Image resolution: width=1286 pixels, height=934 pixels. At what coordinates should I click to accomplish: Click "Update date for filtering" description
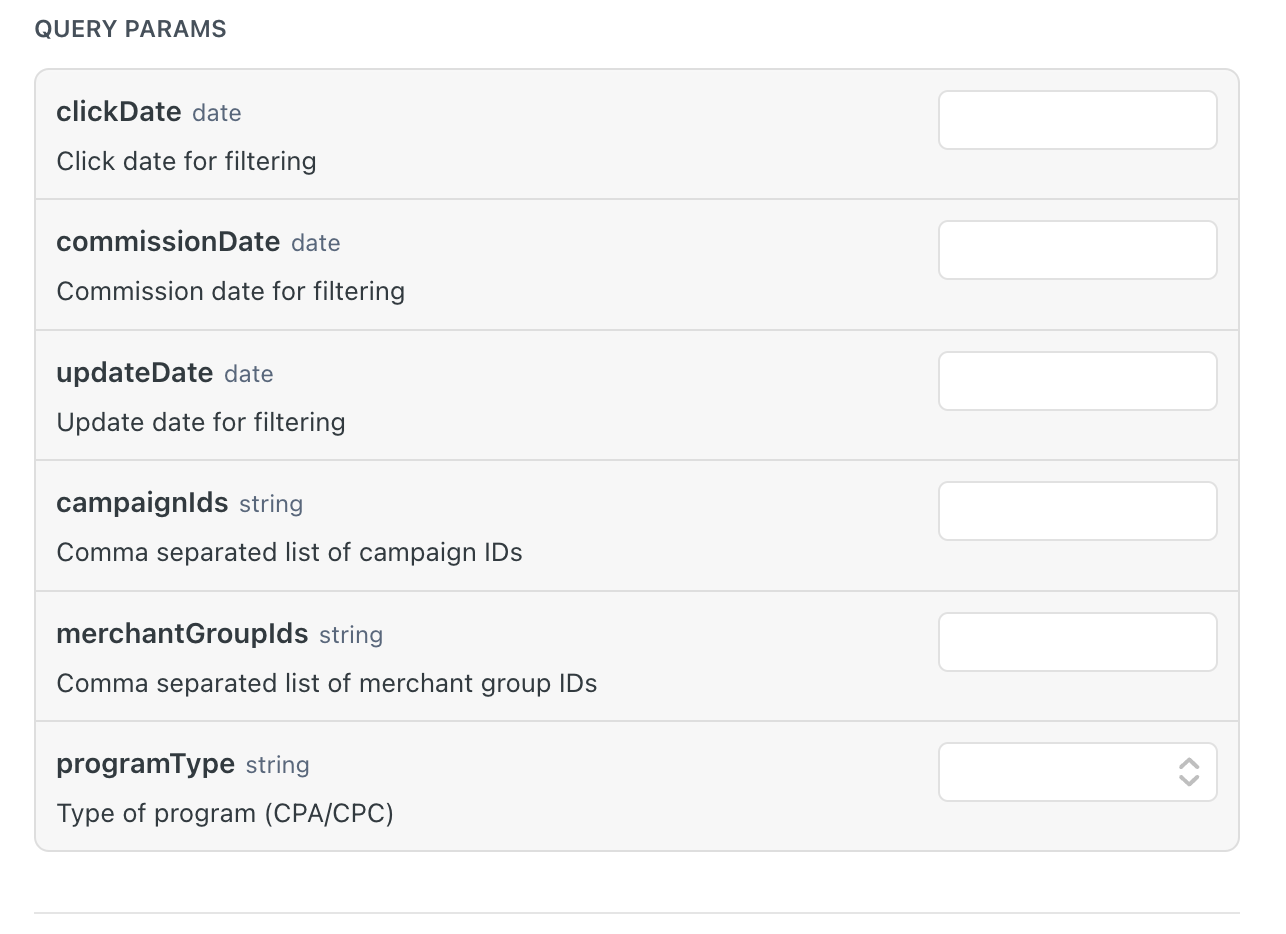coord(200,422)
